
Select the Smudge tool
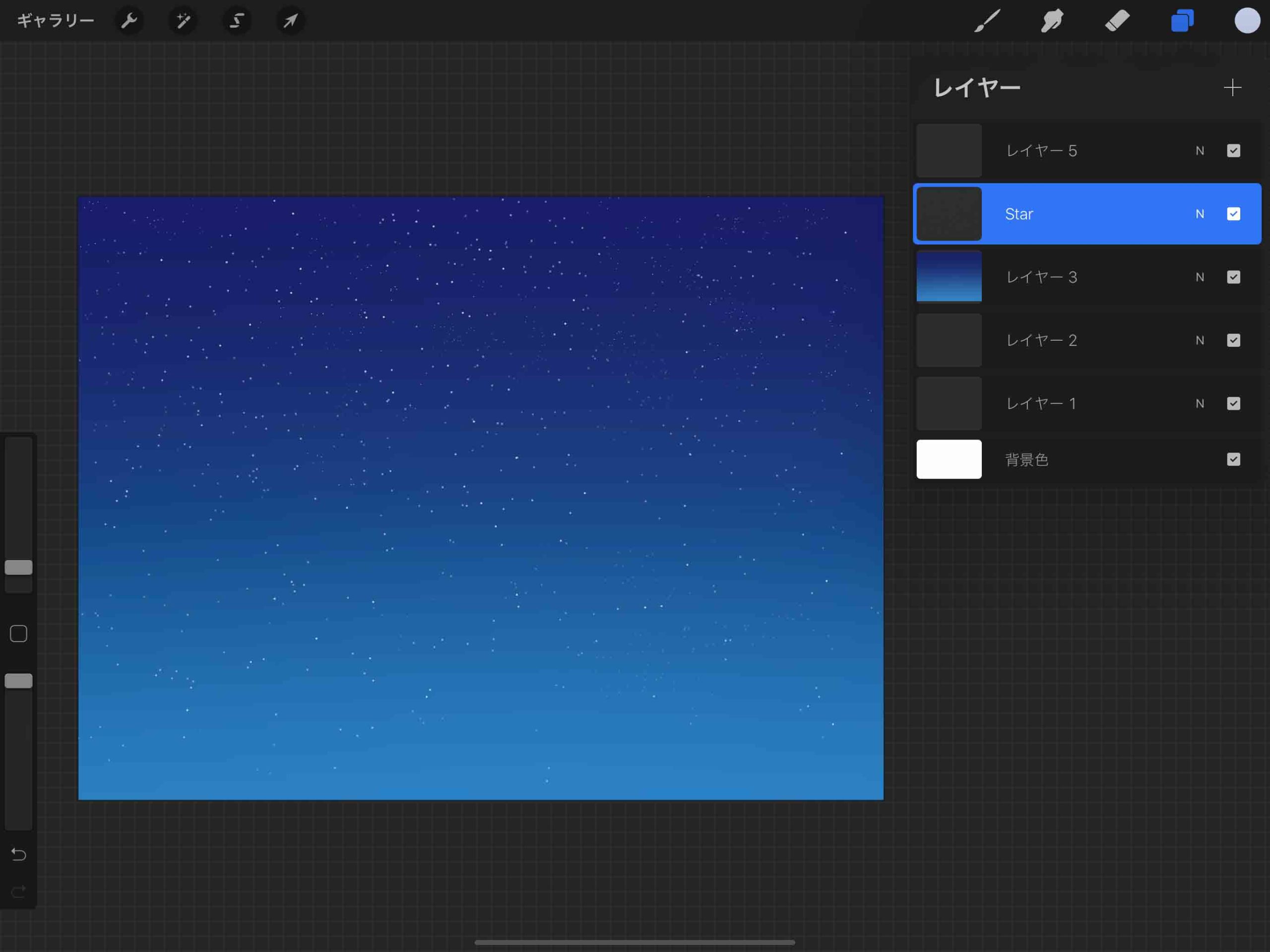pyautogui.click(x=1052, y=21)
